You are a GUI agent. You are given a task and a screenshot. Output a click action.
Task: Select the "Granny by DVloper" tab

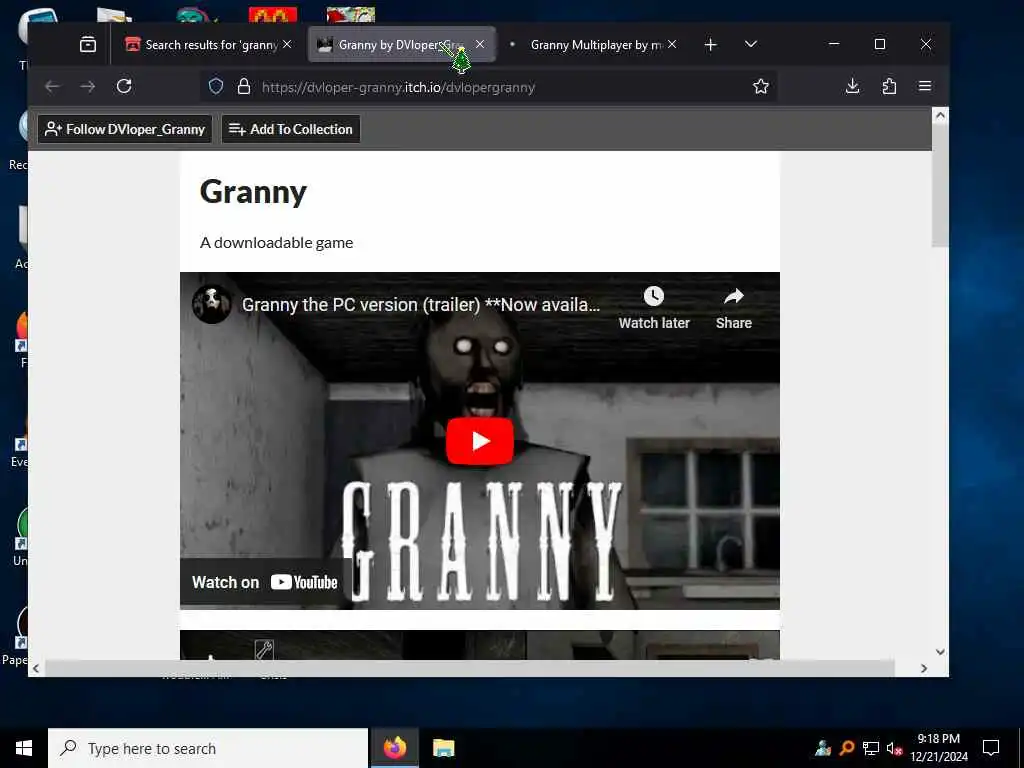click(x=401, y=44)
